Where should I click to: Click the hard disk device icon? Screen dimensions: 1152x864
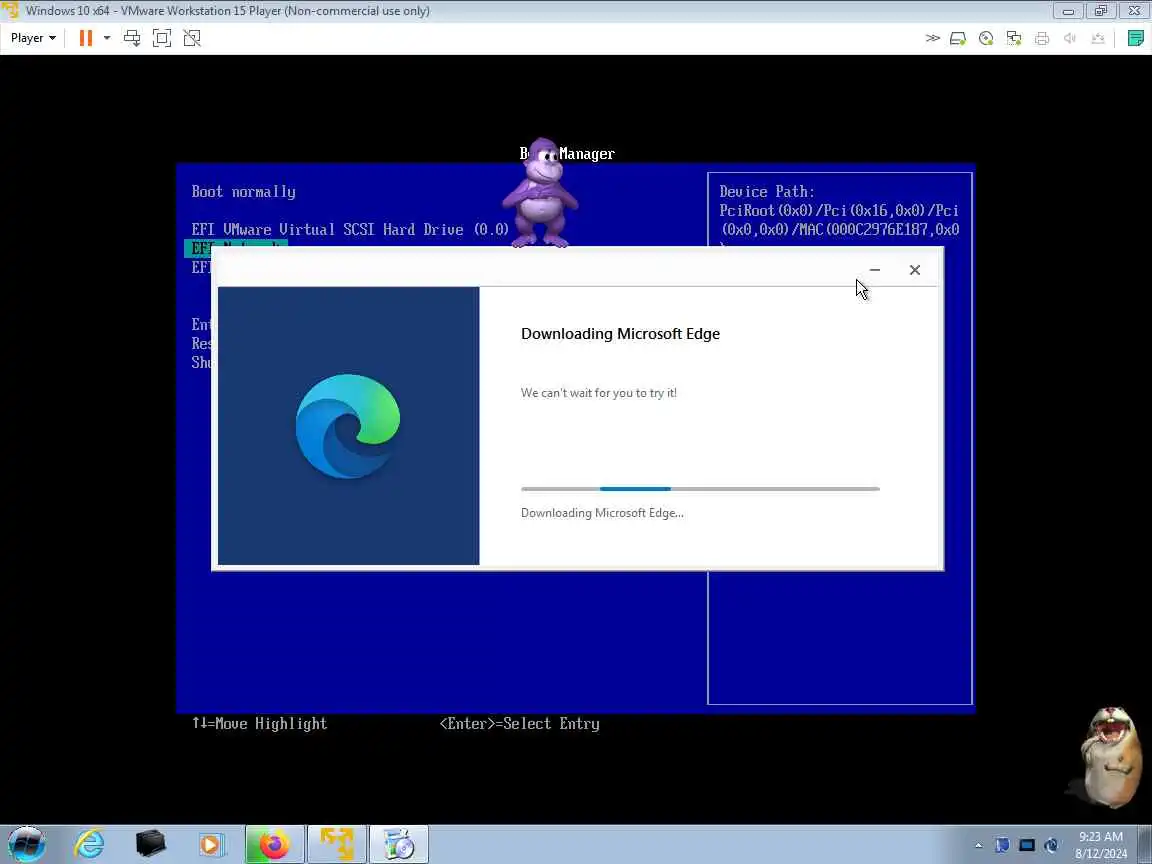[958, 38]
